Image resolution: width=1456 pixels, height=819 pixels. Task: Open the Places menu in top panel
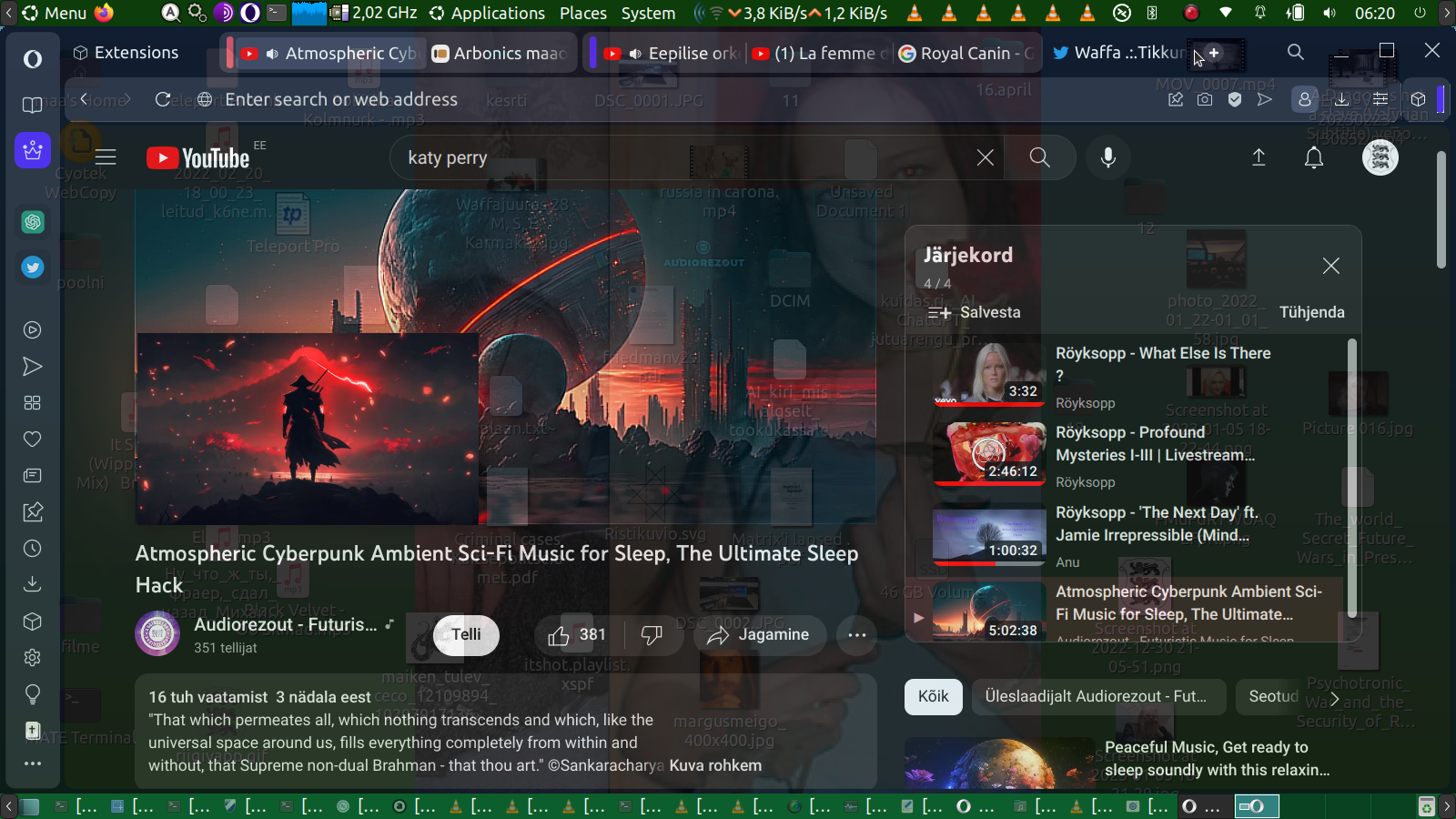point(583,13)
